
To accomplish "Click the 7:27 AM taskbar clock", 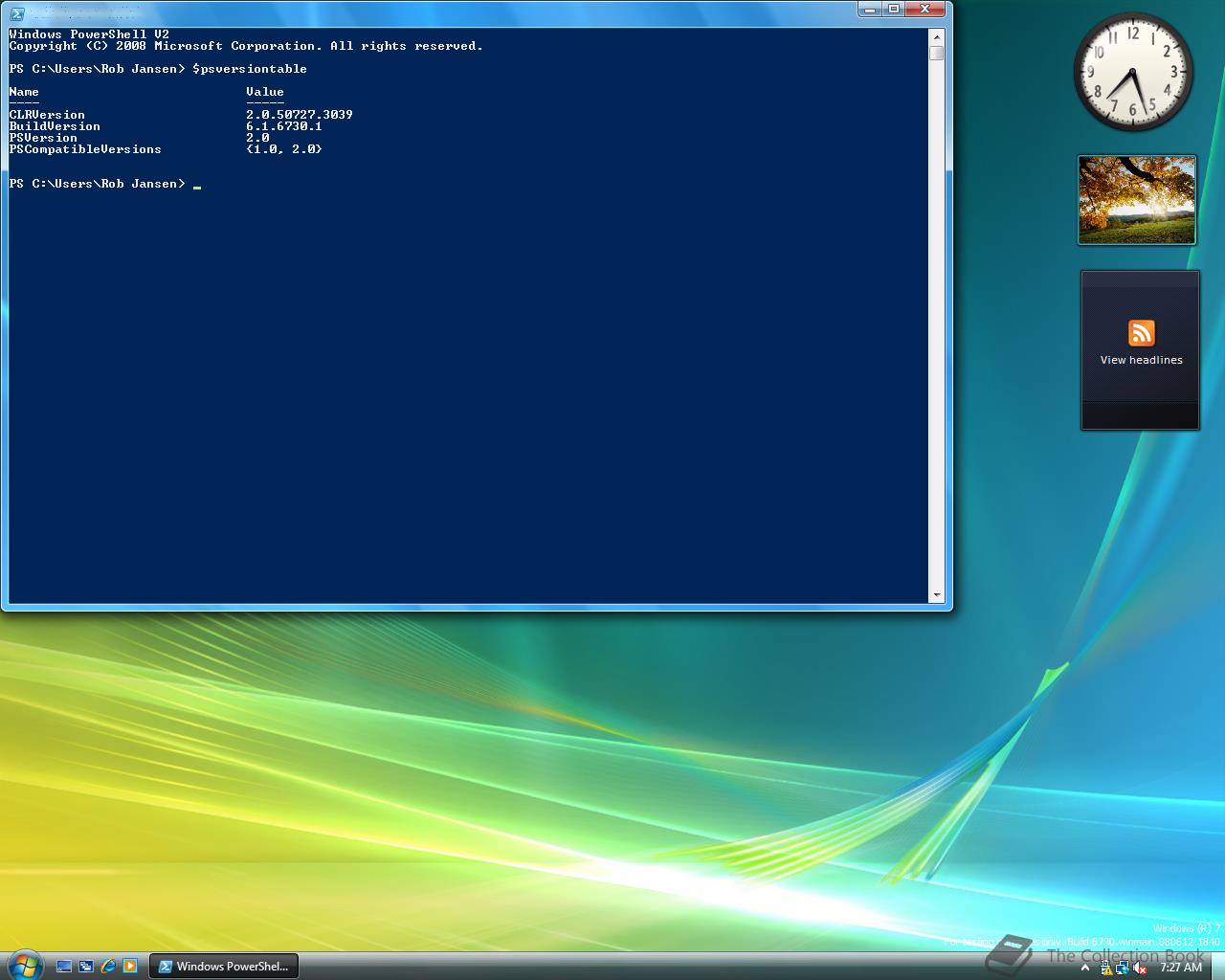I will (1181, 968).
